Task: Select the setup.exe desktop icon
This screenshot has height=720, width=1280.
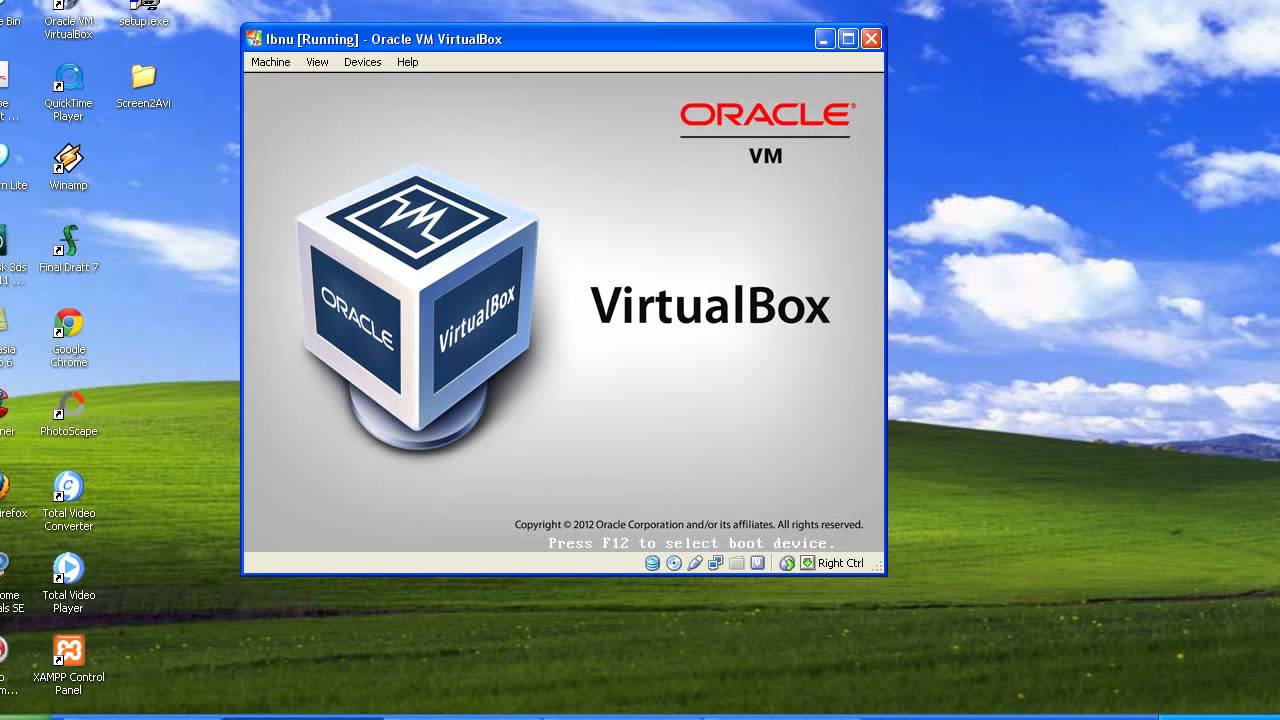Action: click(144, 14)
